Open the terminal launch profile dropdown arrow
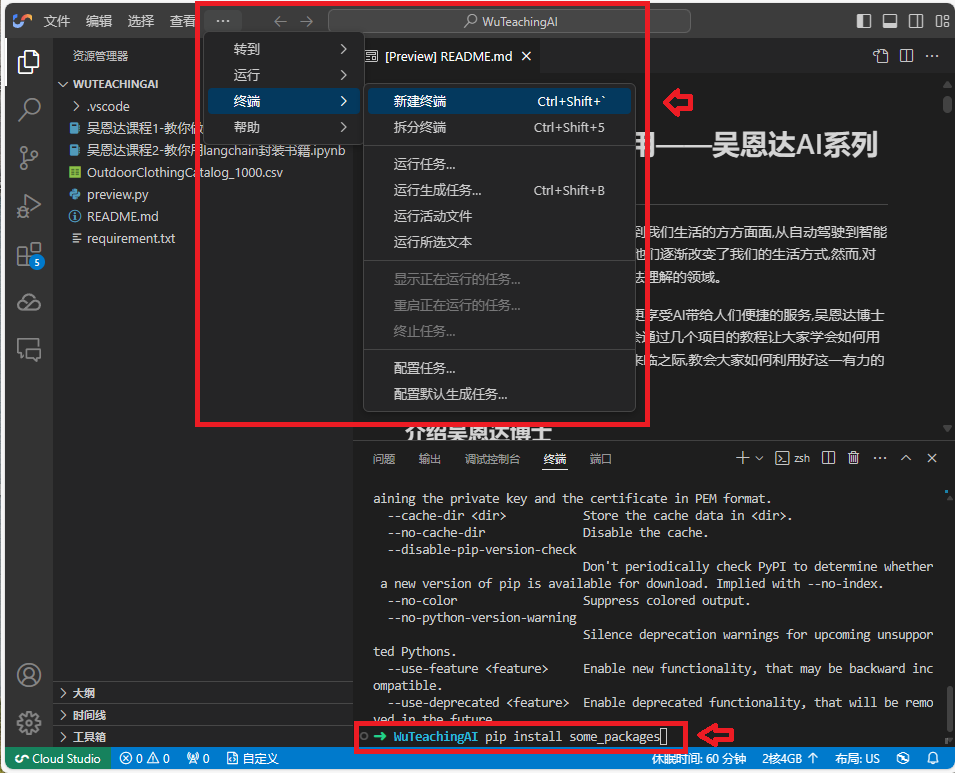This screenshot has height=773, width=955. [x=759, y=458]
